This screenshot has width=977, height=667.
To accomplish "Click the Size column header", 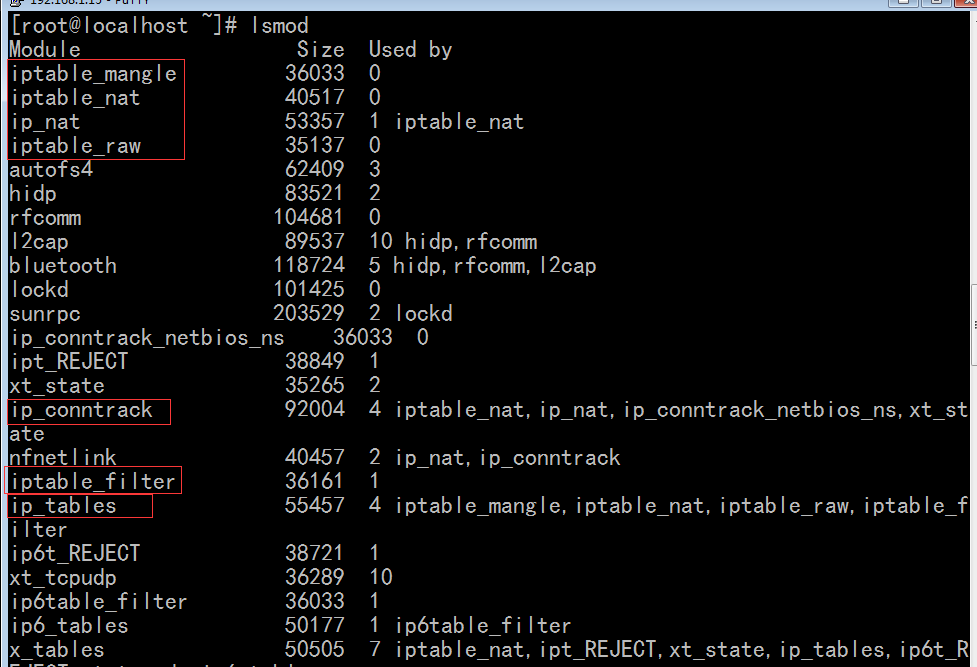I will [320, 50].
